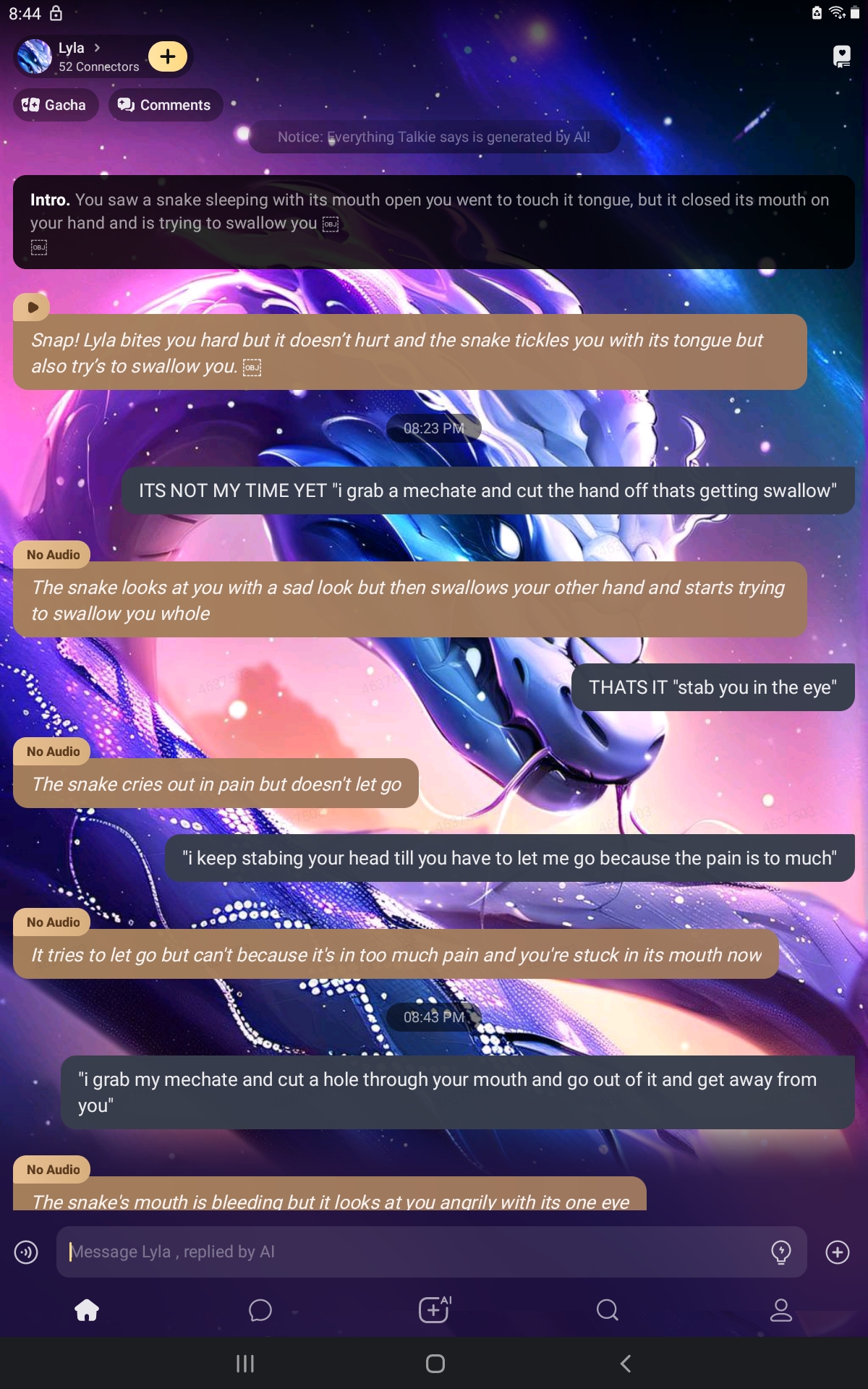Tap No Audio label above 'snake looks at you'
The width and height of the screenshot is (868, 1389).
[53, 555]
